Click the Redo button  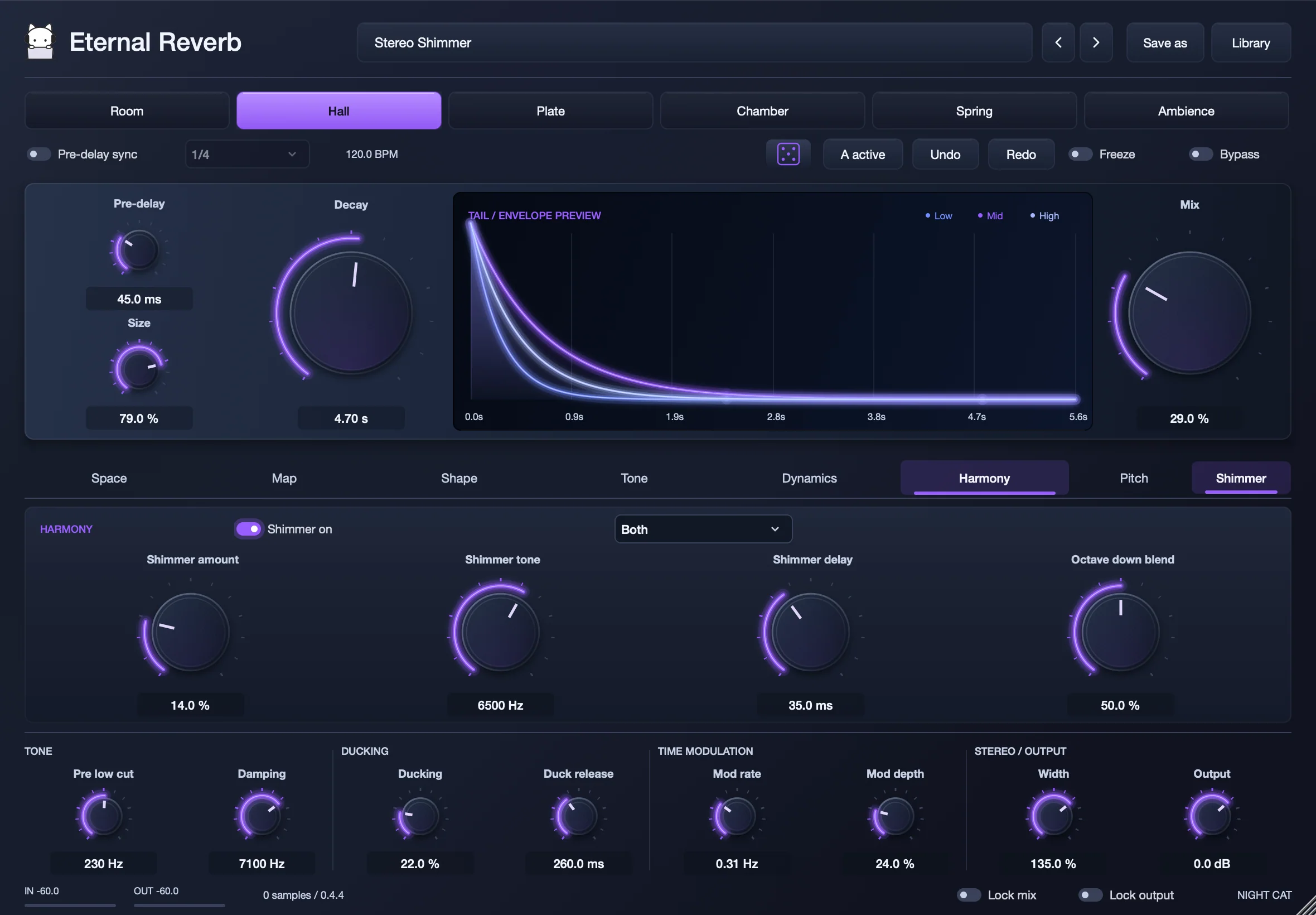coord(1021,154)
